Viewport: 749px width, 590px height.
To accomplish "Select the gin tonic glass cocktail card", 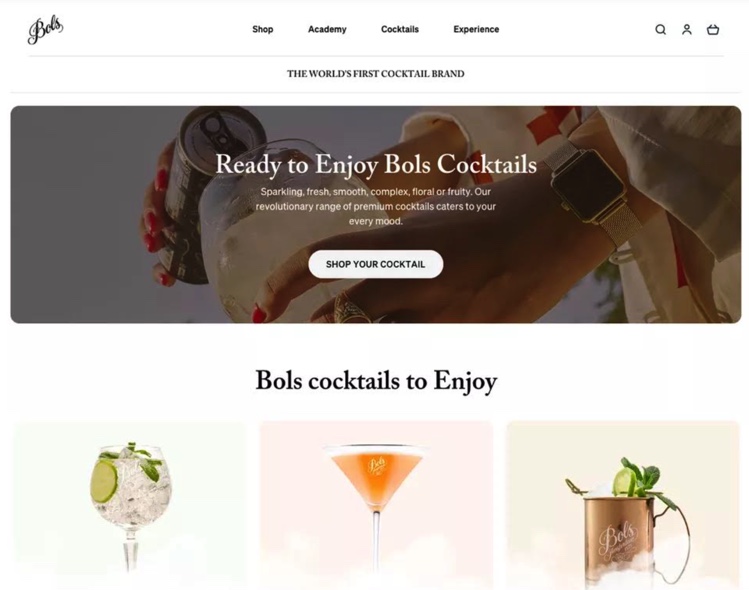I will 130,505.
